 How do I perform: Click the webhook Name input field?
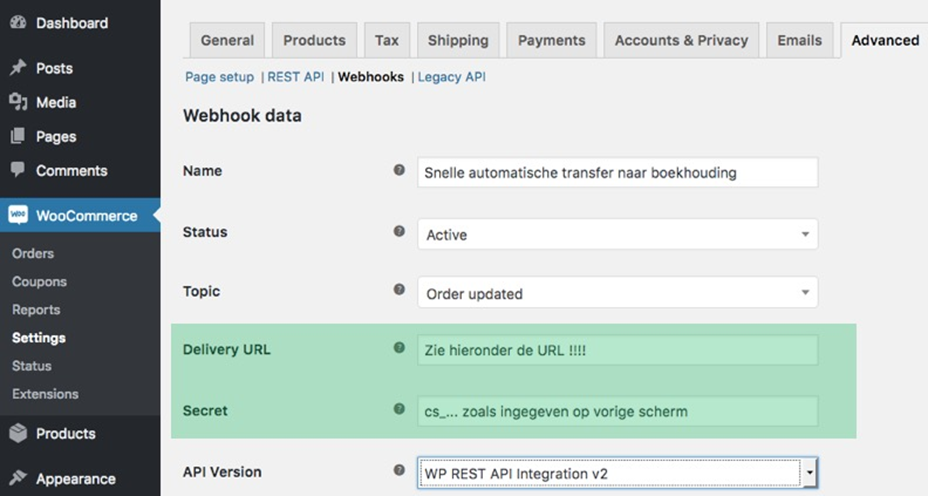pos(618,172)
